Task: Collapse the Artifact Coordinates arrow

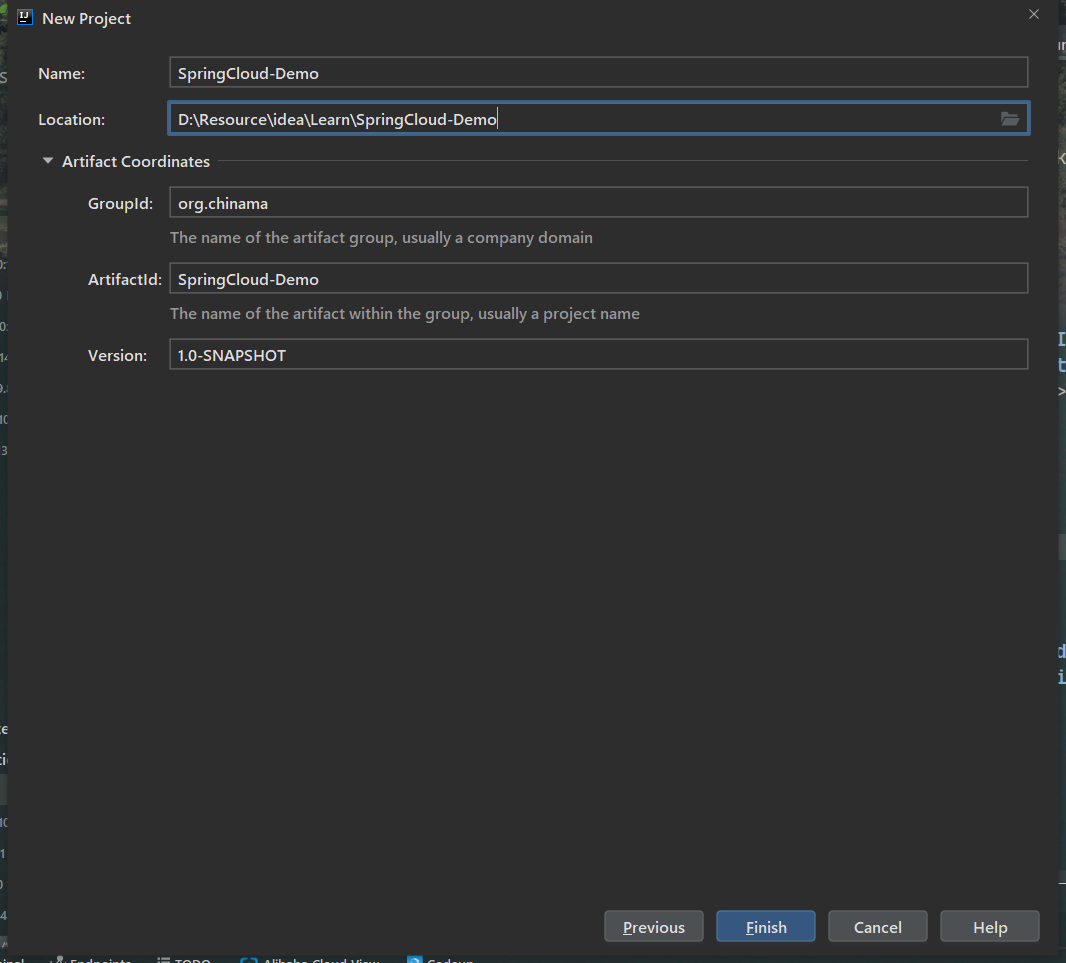Action: [47, 161]
